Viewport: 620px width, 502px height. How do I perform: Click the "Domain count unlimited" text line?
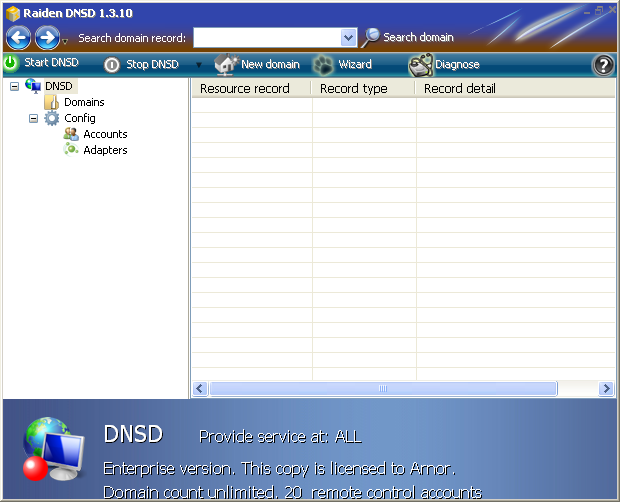tap(293, 492)
